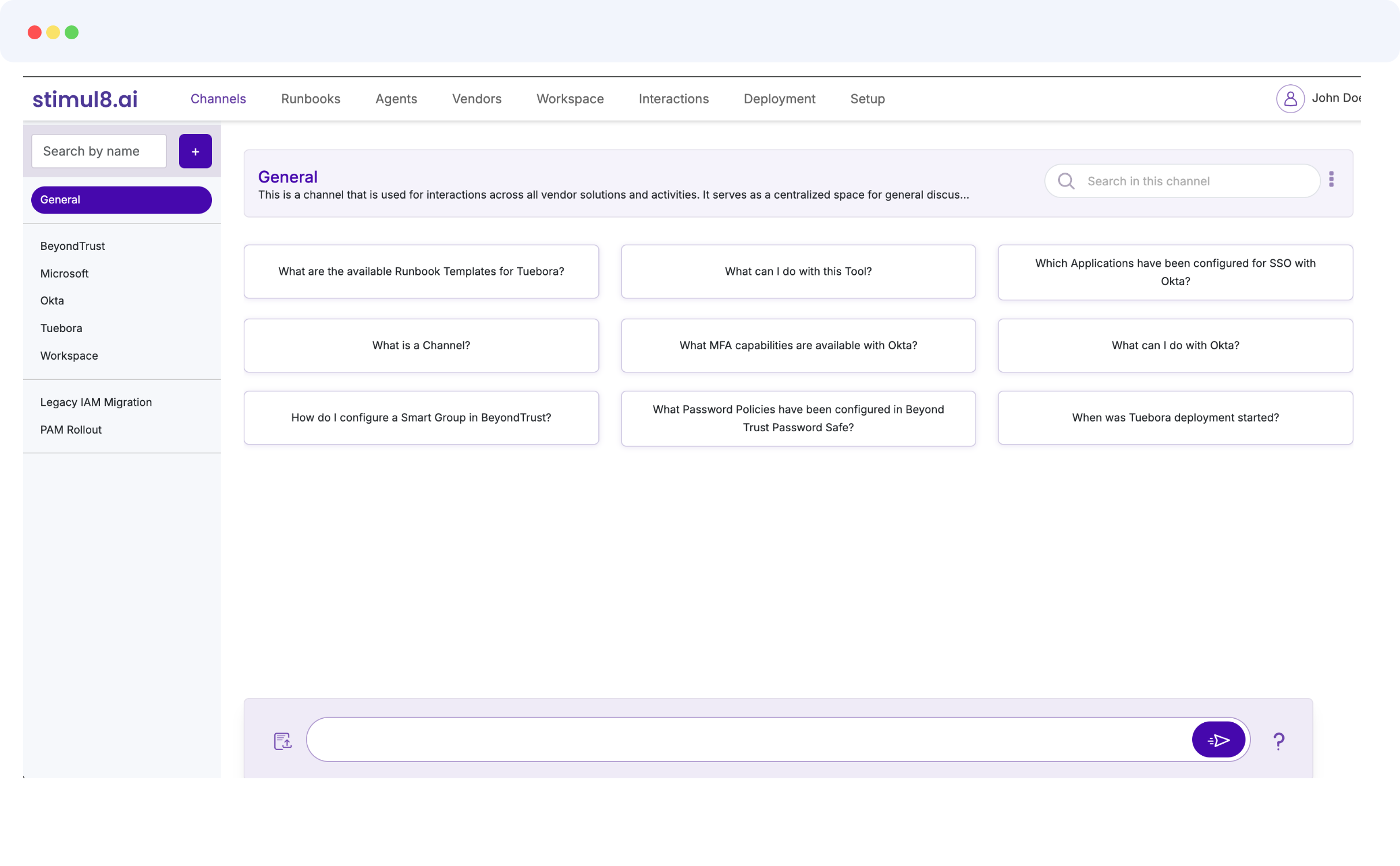Image resolution: width=1400 pixels, height=866 pixels.
Task: Click the stimul8.ai logo
Action: [85, 99]
